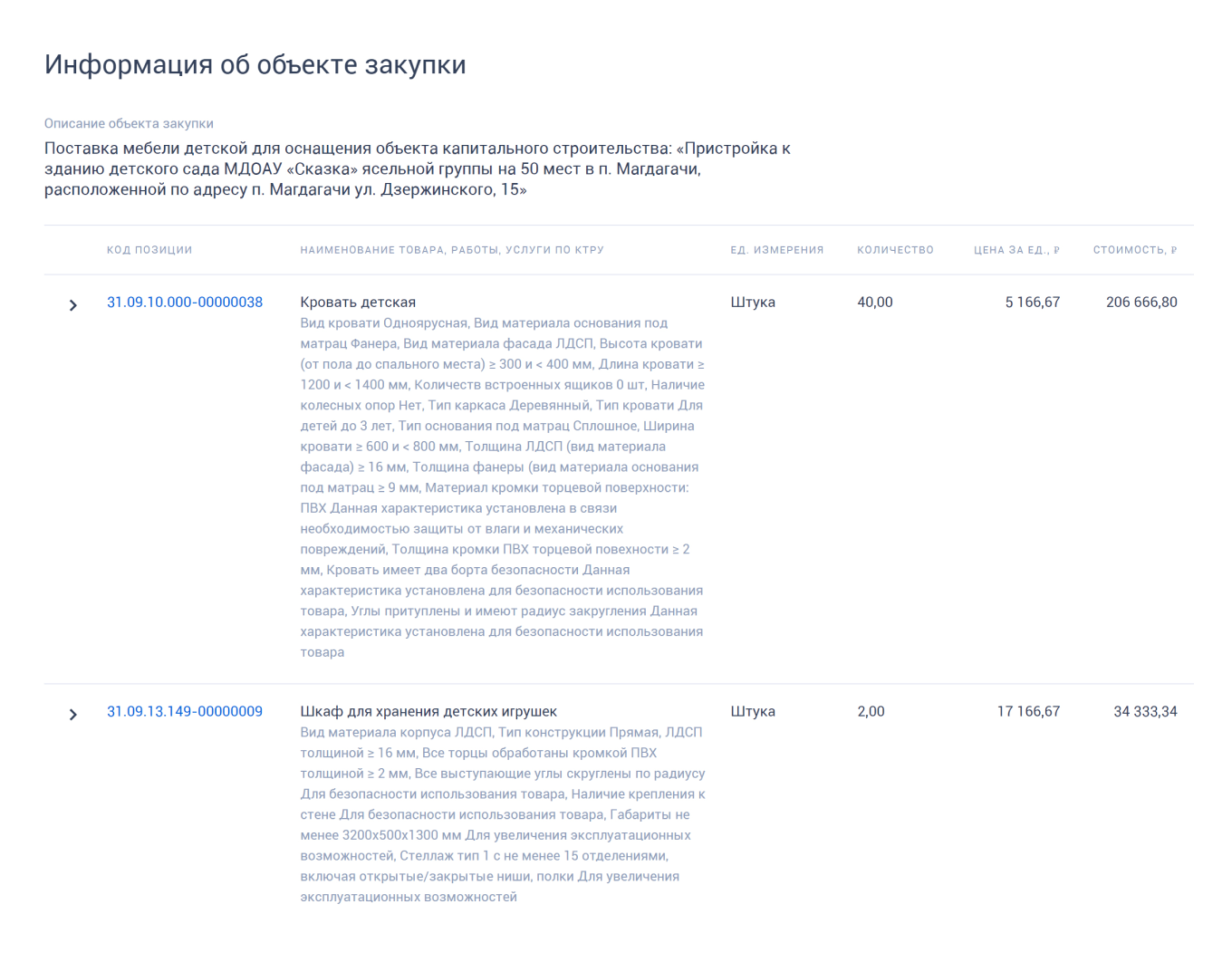Click the quantity 2,00 cell
1232x962 pixels.
click(871, 712)
